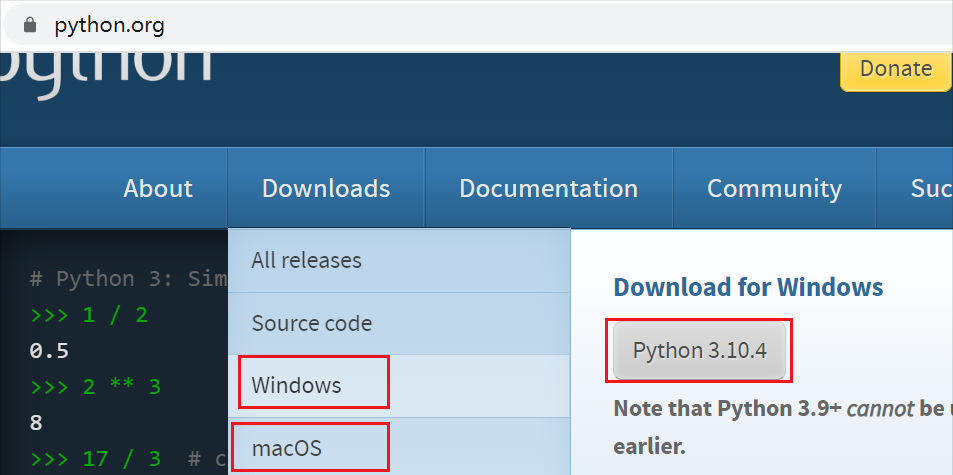Click the ">>> 1 / 2" line in the shell
Image resolution: width=953 pixels, height=475 pixels.
(89, 315)
